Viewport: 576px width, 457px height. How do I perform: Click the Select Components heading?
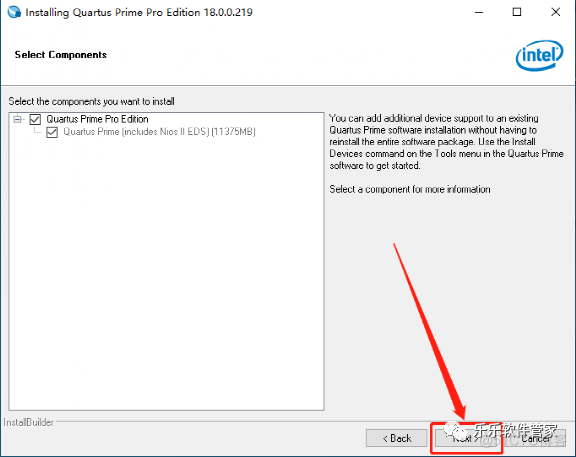[x=61, y=55]
